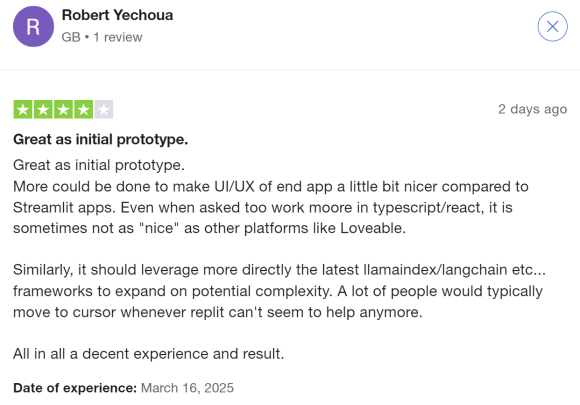Click the line about moving to cursor
The width and height of the screenshot is (580, 405).
[x=218, y=312]
